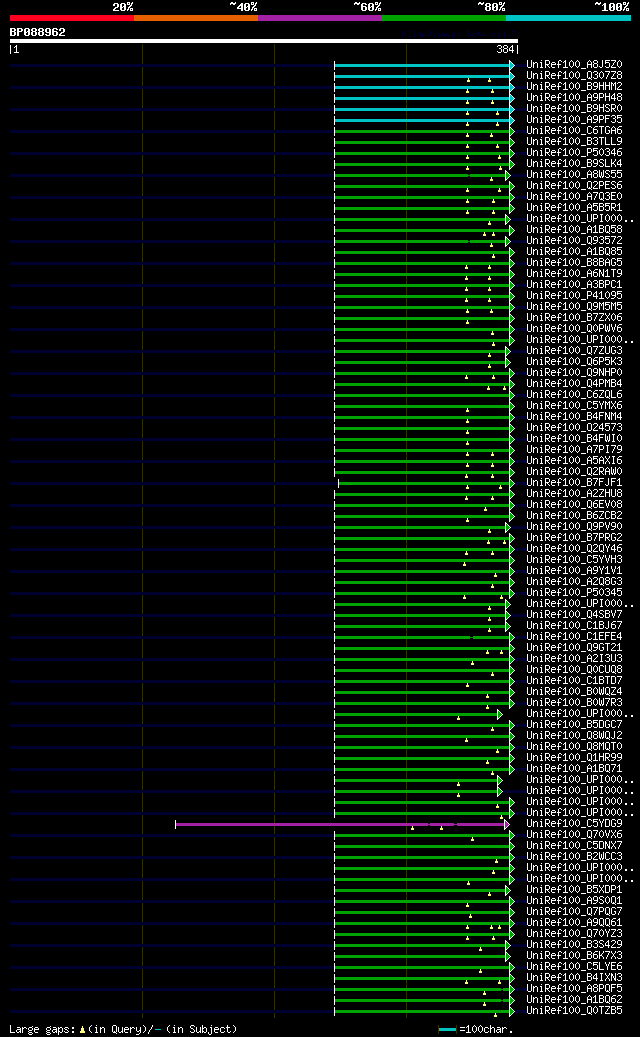
Task: Select the UniRef100_B5DGC7 label
Action: point(574,724)
